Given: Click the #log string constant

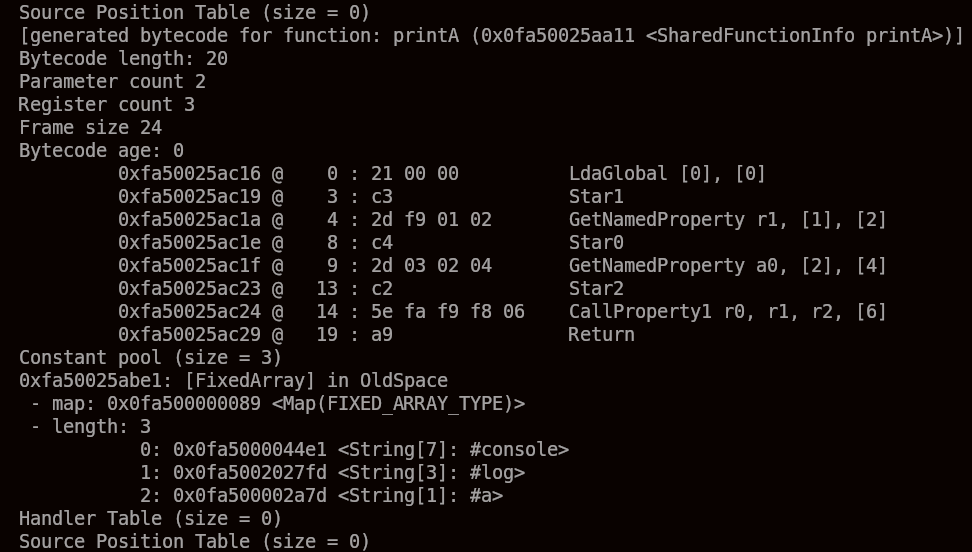Looking at the screenshot, I should [496, 473].
